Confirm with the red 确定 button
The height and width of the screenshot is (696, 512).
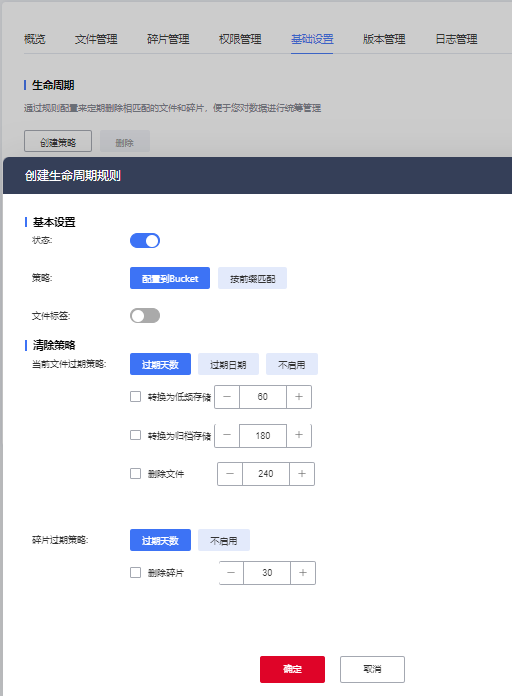pyautogui.click(x=292, y=669)
